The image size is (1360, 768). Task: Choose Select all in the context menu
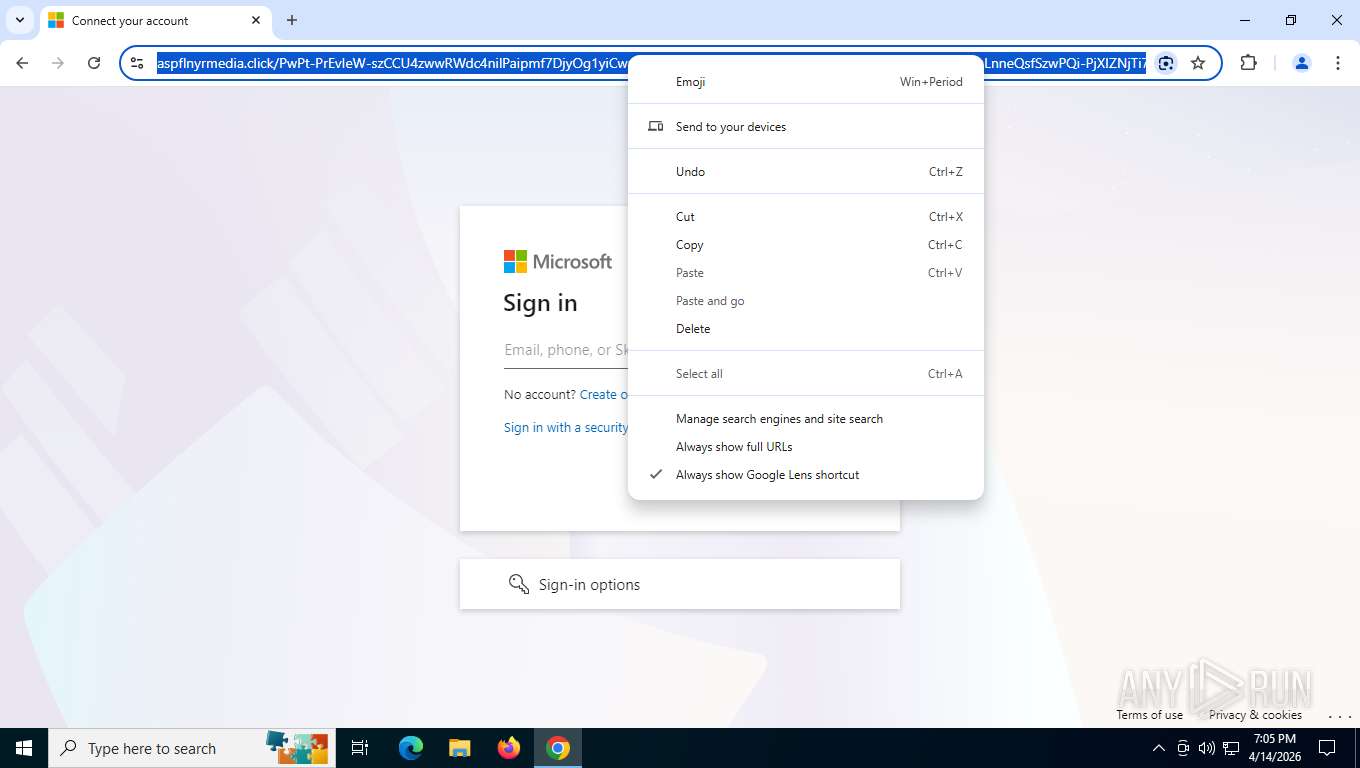pyautogui.click(x=806, y=374)
